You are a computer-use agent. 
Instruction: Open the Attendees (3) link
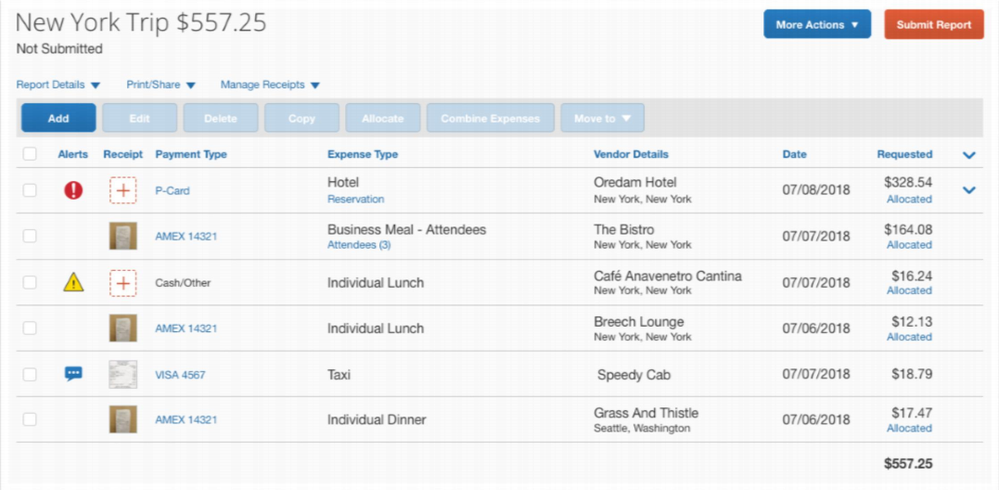click(359, 245)
